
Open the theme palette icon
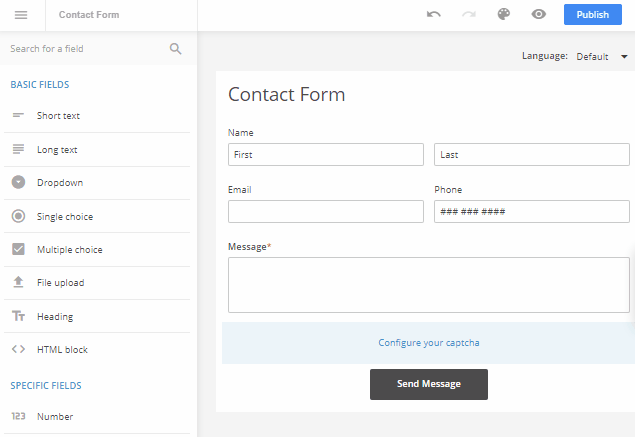[504, 14]
